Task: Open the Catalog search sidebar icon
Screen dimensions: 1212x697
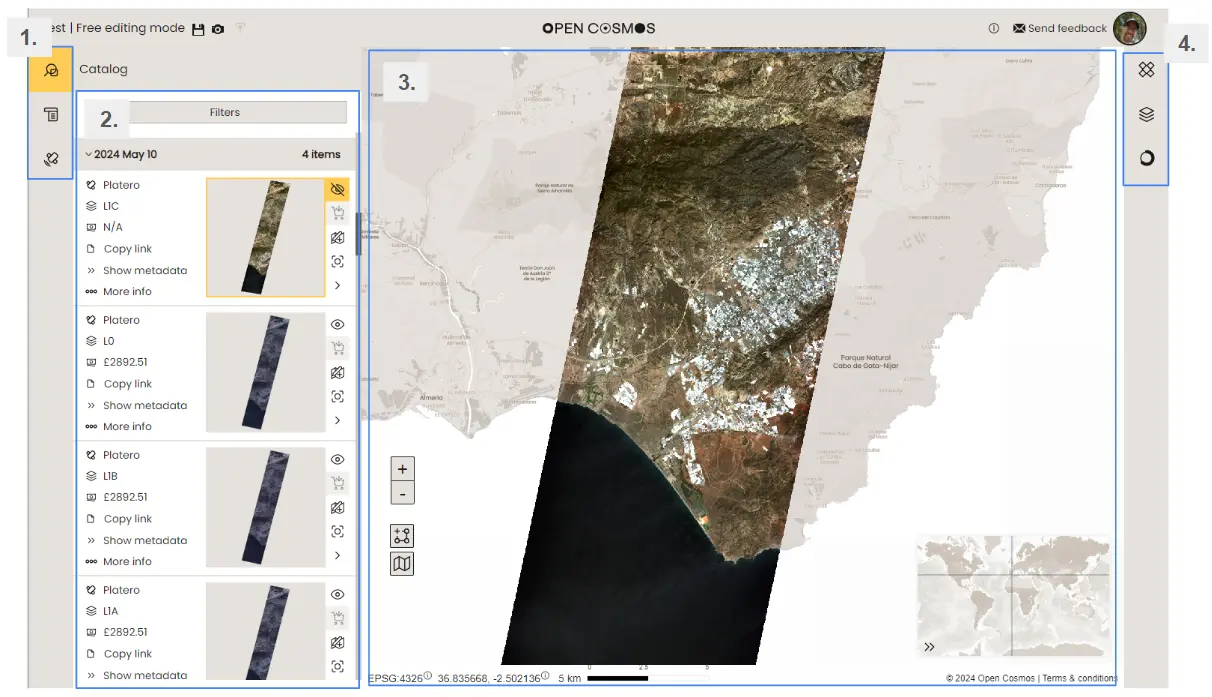Action: pos(51,70)
